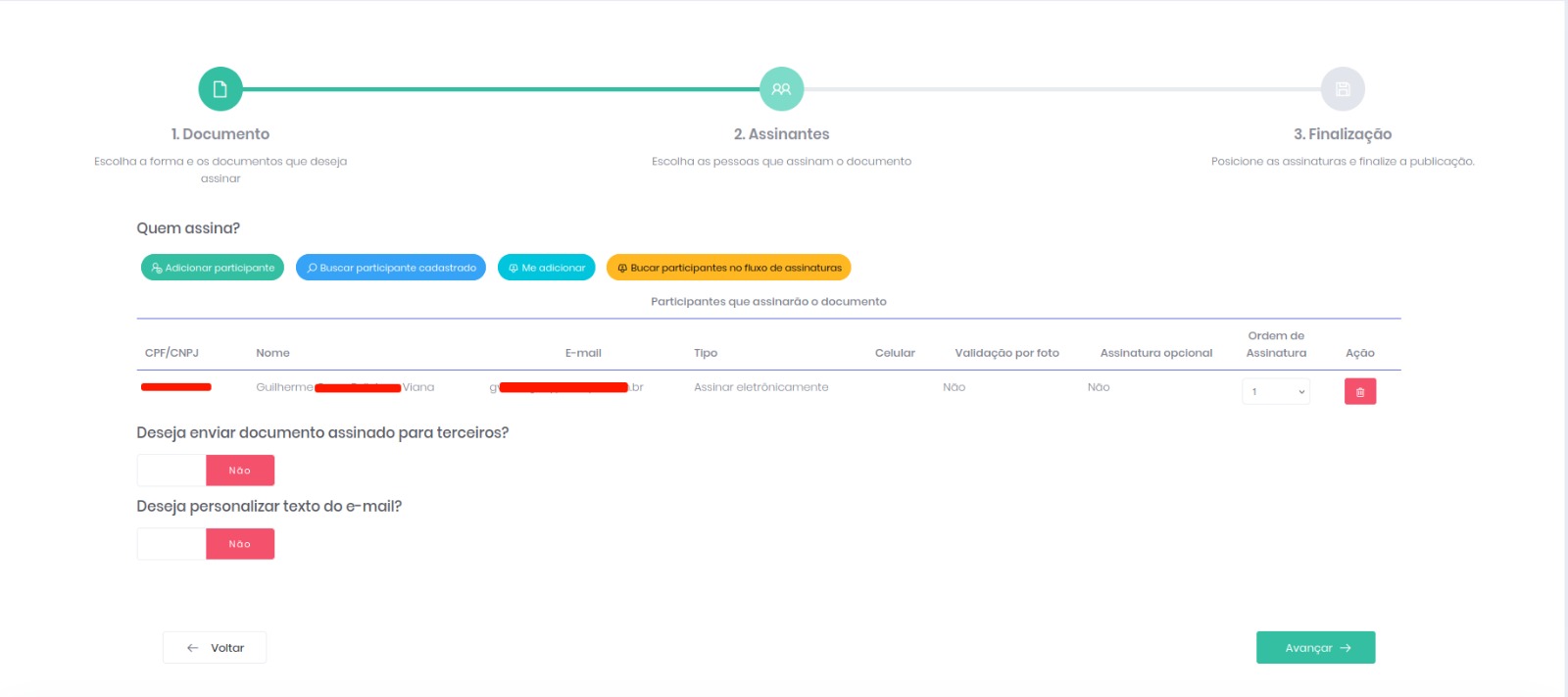
Task: Delete participant using red trash icon
Action: coord(1359,391)
